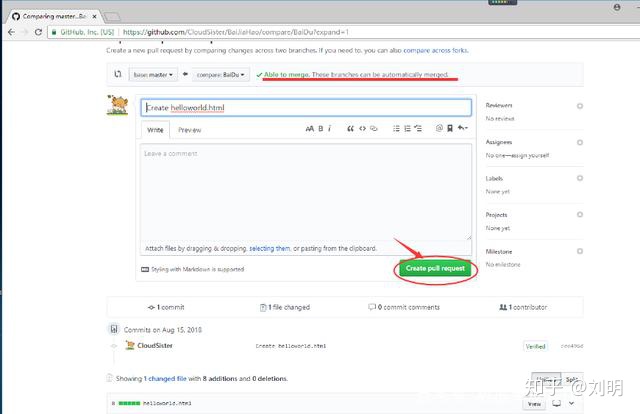This screenshot has width=640, height=414.
Task: Select the '1 contributor' tab
Action: pyautogui.click(x=523, y=307)
